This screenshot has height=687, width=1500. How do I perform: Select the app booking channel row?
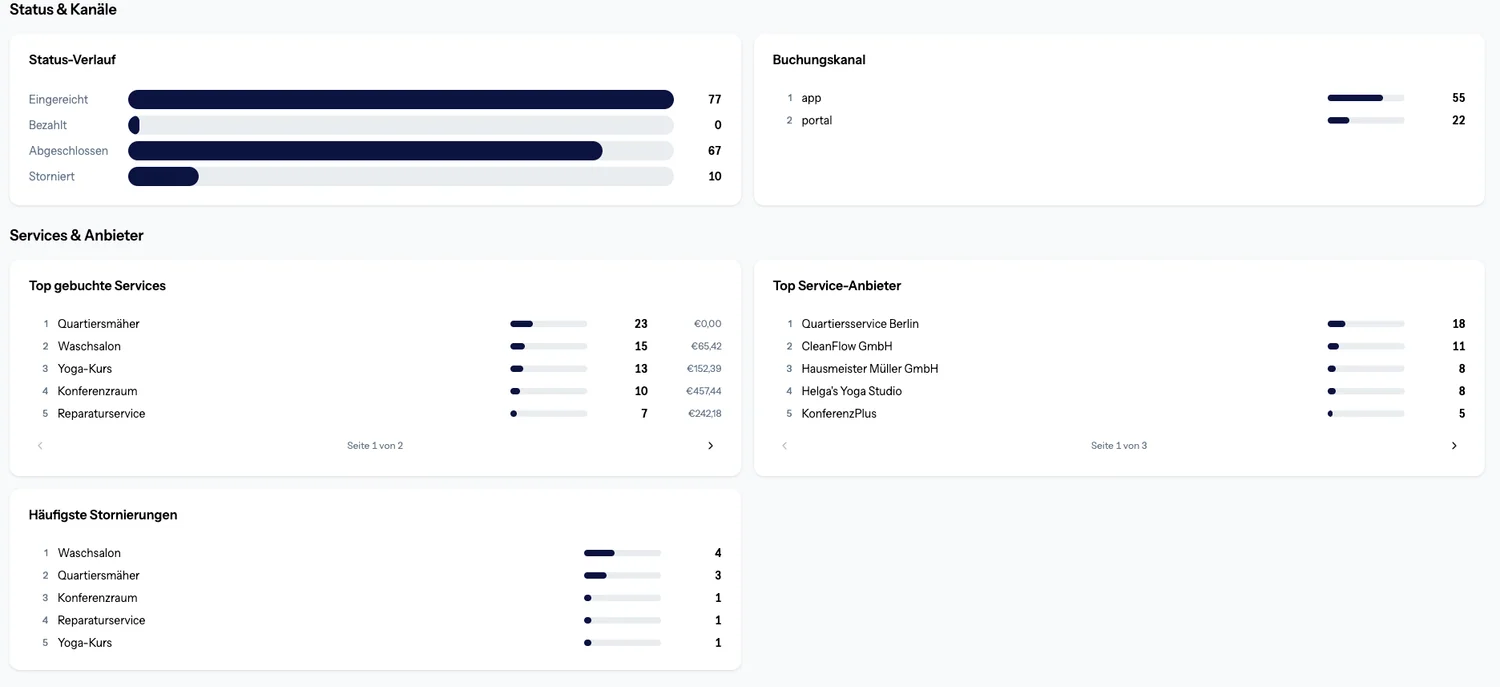[1119, 98]
